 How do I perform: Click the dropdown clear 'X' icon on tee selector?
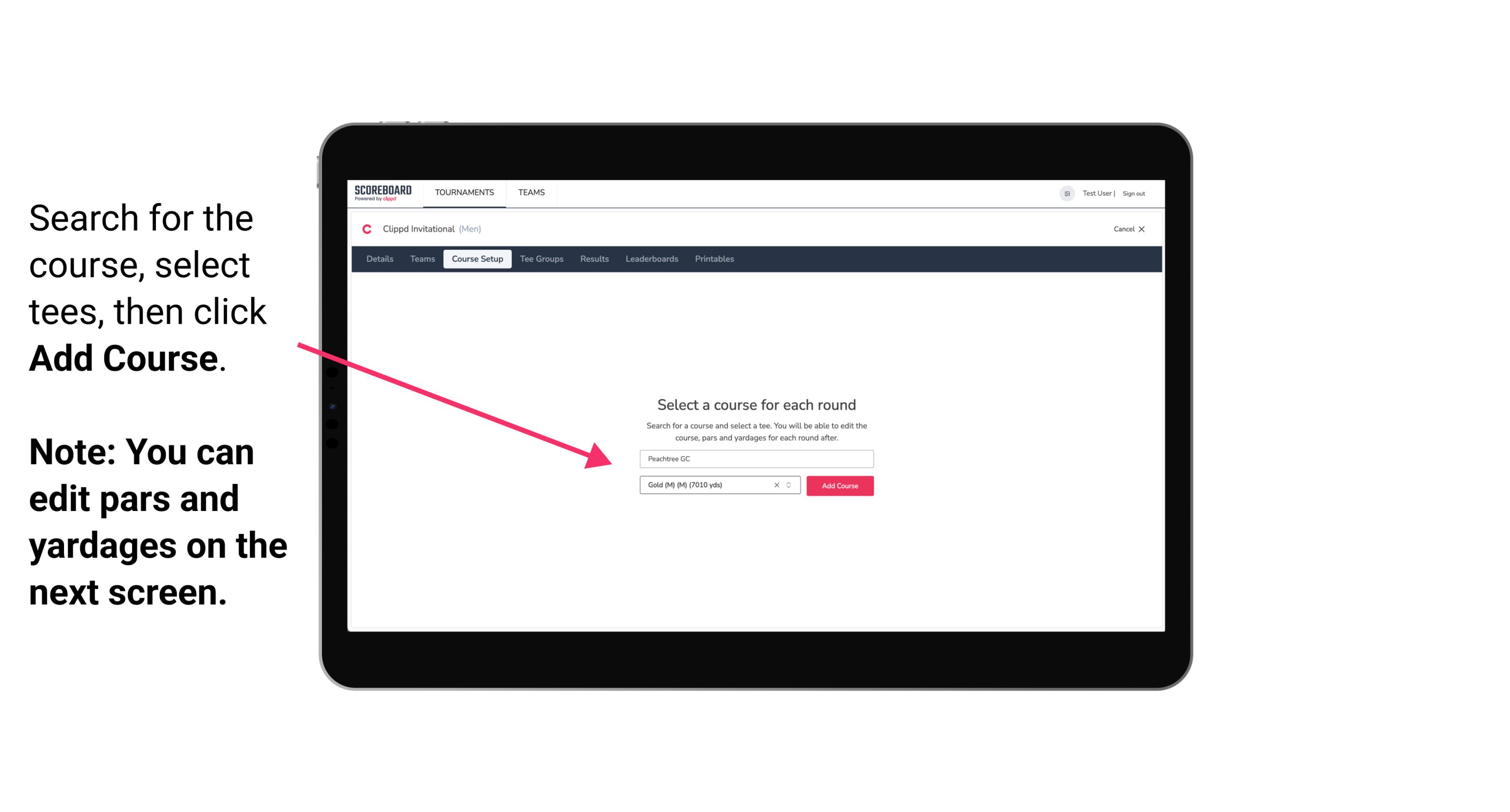coord(776,486)
